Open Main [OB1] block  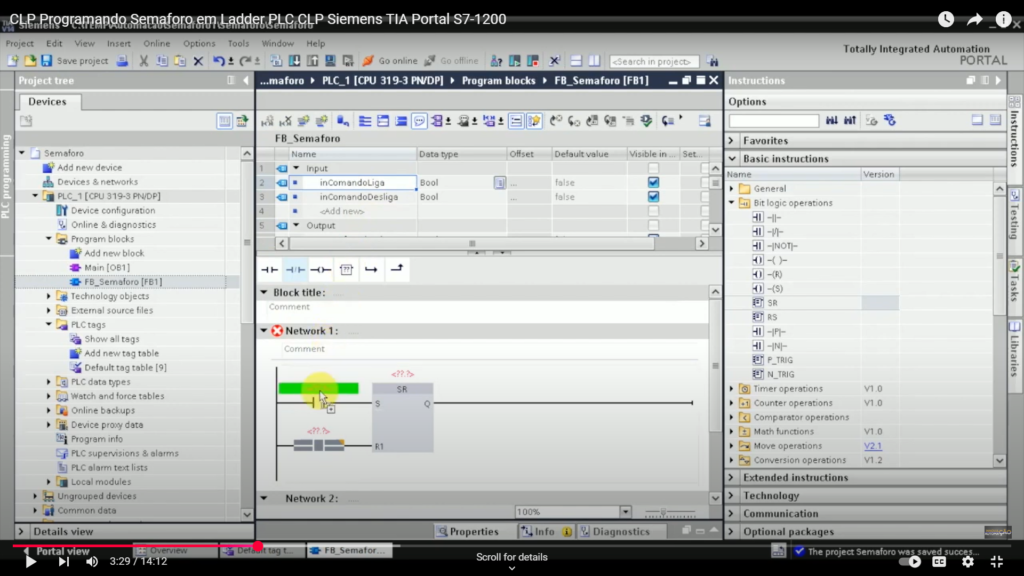(x=107, y=268)
